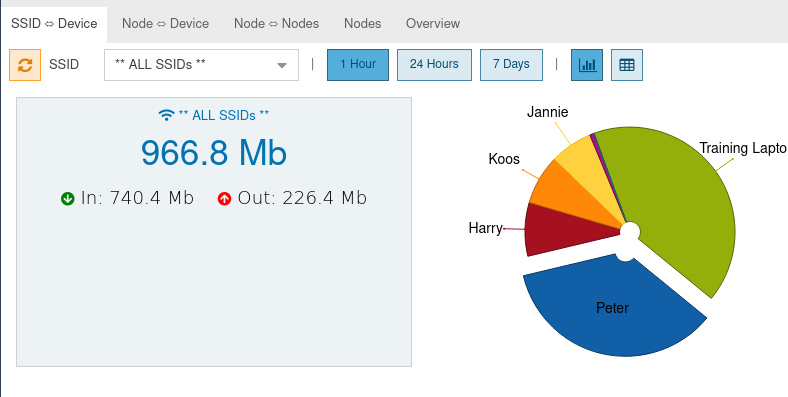Click the red upload arrow icon
This screenshot has width=788, height=397.
click(224, 198)
